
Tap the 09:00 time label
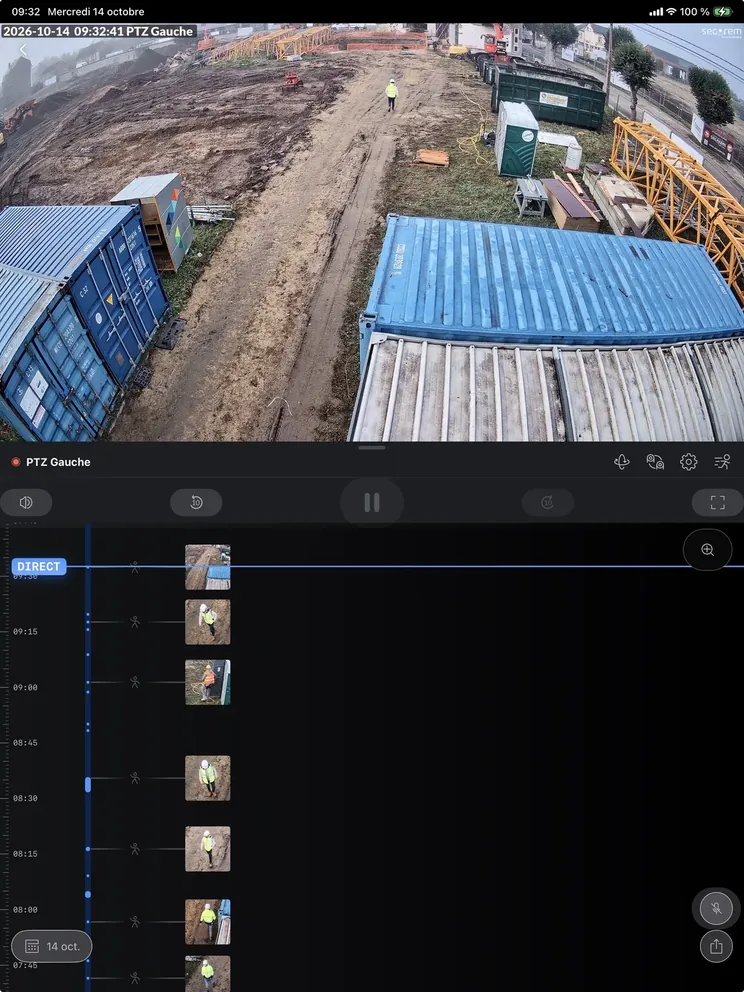coord(25,687)
